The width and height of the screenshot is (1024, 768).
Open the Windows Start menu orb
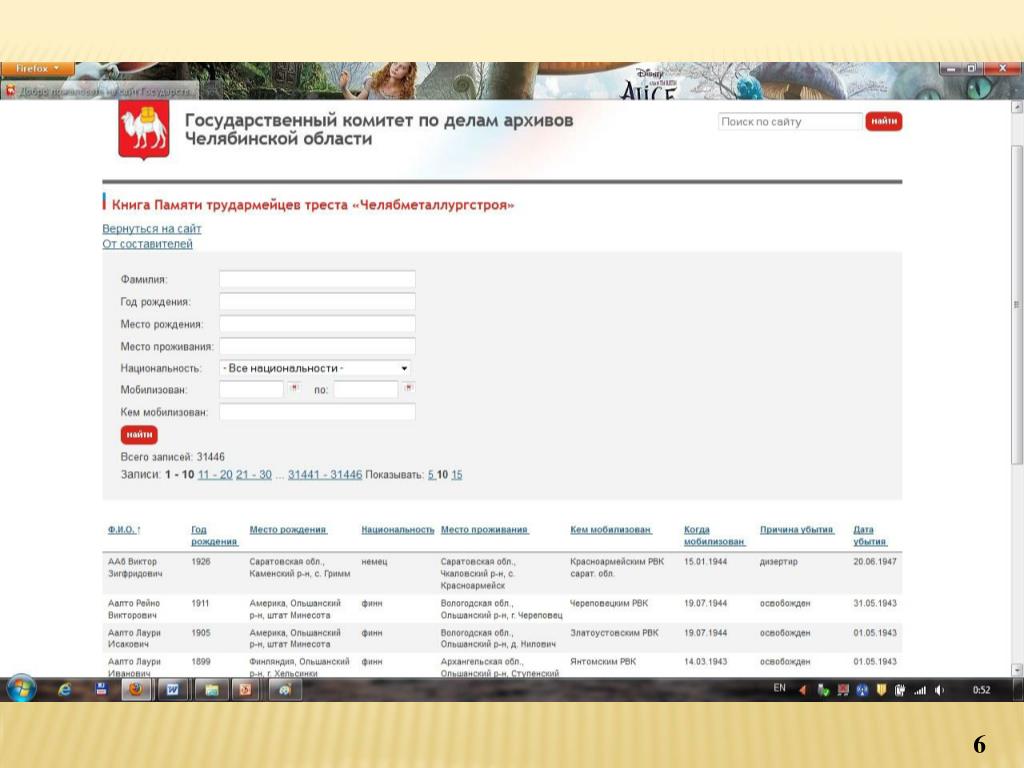pyautogui.click(x=20, y=689)
